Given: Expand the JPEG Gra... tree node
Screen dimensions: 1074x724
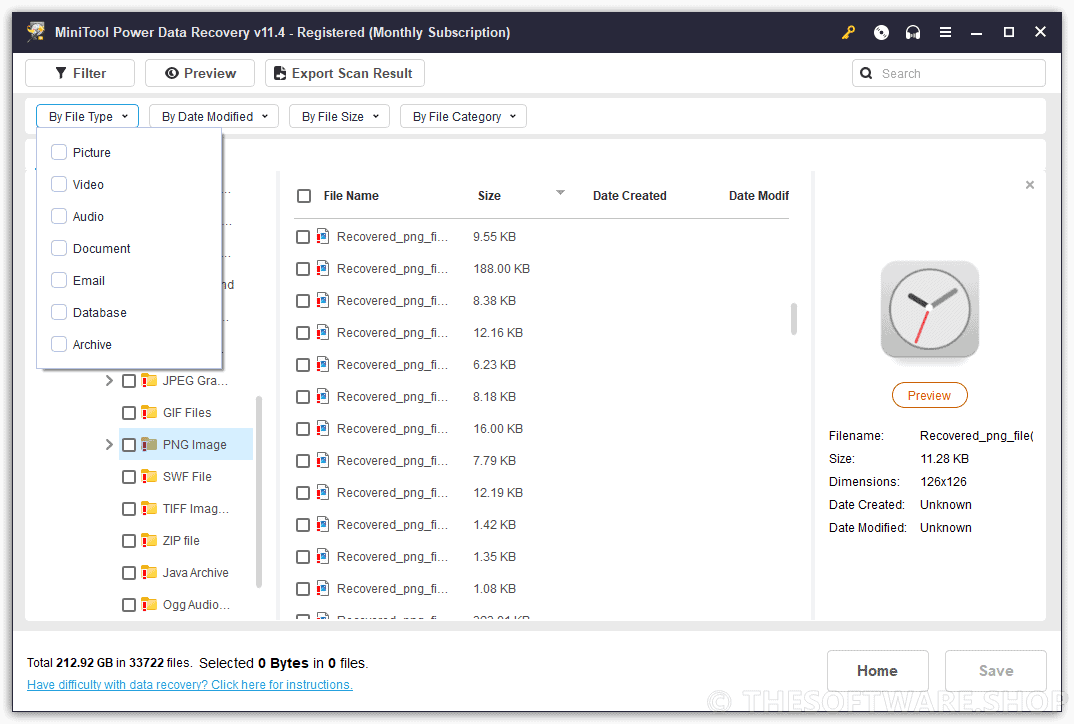Looking at the screenshot, I should [109, 380].
